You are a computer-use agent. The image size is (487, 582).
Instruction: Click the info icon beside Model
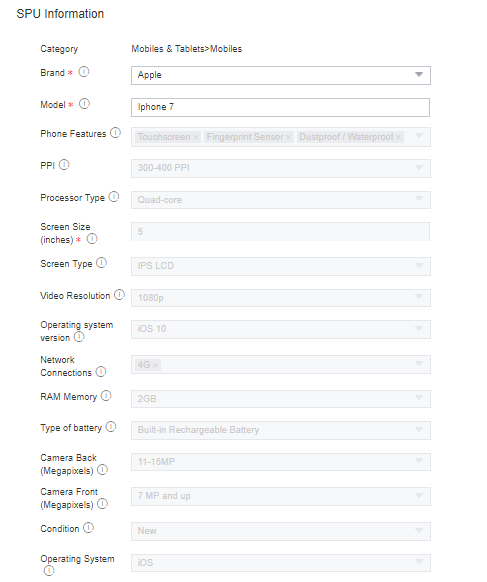pos(84,104)
